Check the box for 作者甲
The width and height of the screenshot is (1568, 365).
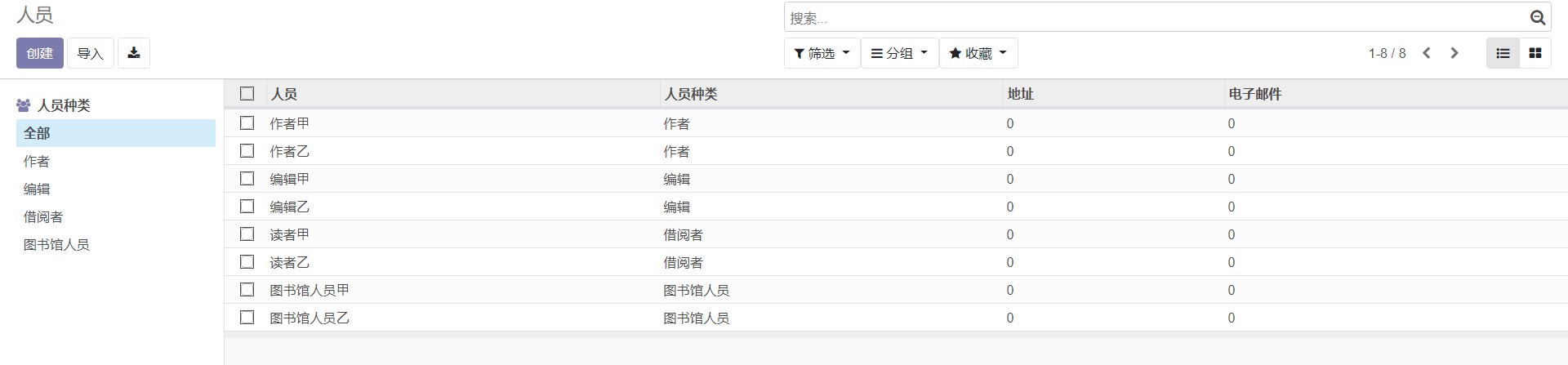[x=247, y=123]
